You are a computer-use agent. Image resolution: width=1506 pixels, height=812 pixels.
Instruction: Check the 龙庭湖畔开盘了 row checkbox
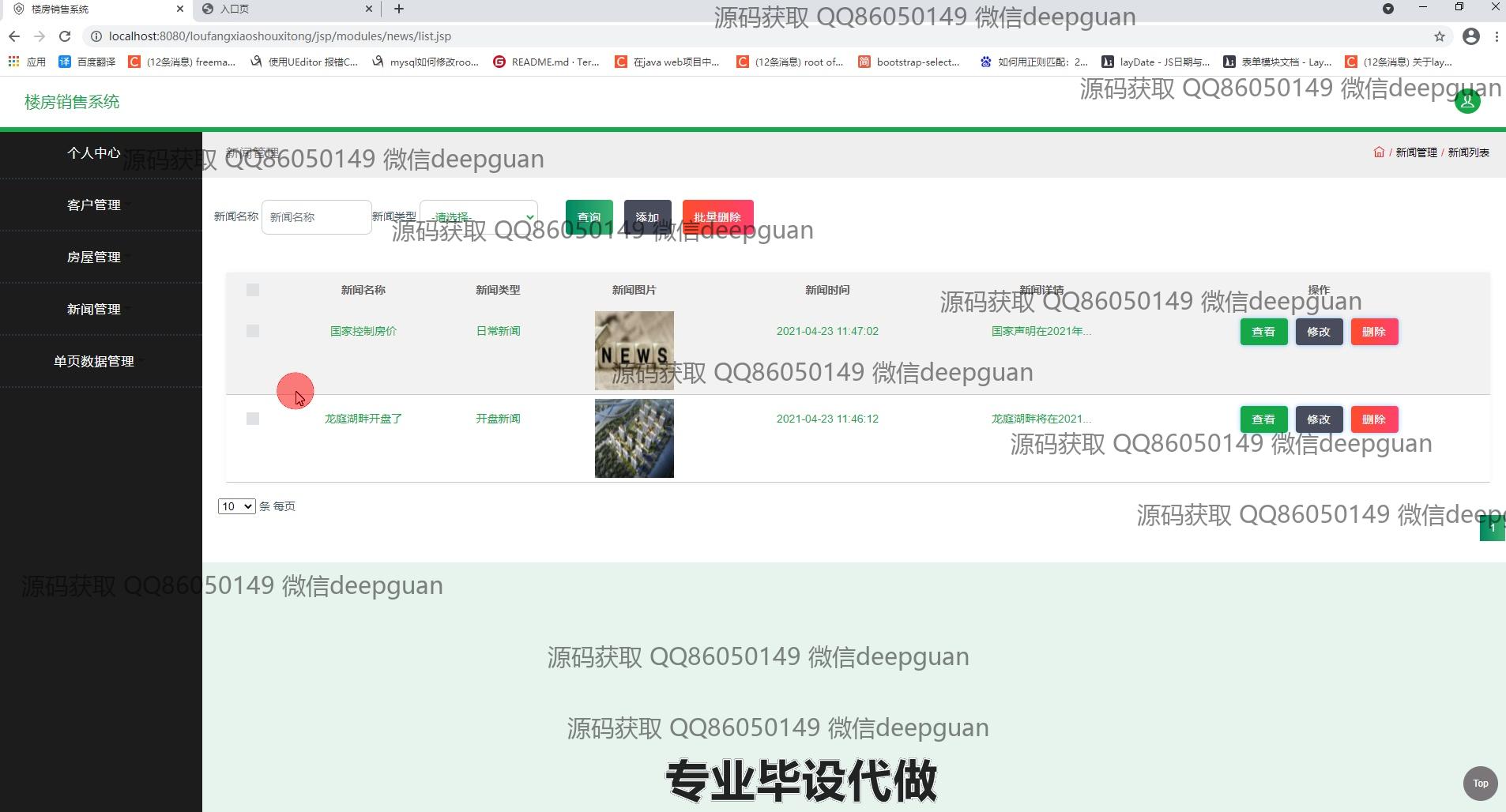click(x=253, y=419)
